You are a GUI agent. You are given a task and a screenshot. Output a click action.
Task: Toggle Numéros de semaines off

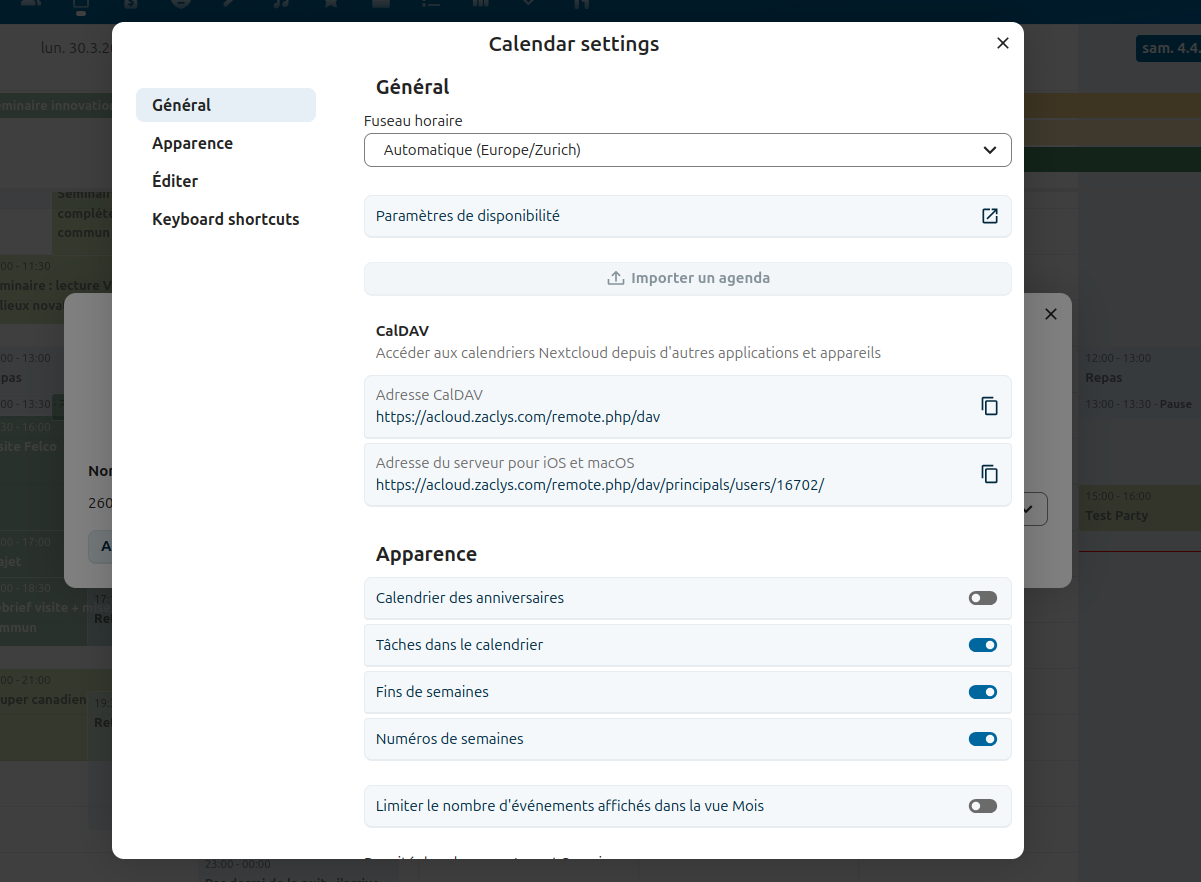click(x=982, y=739)
